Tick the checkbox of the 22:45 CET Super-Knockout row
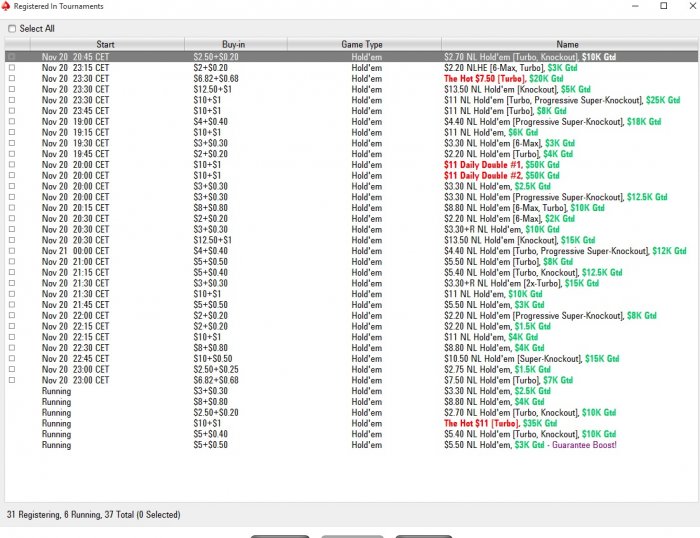Screen dimensions: 700x538 click(12, 358)
